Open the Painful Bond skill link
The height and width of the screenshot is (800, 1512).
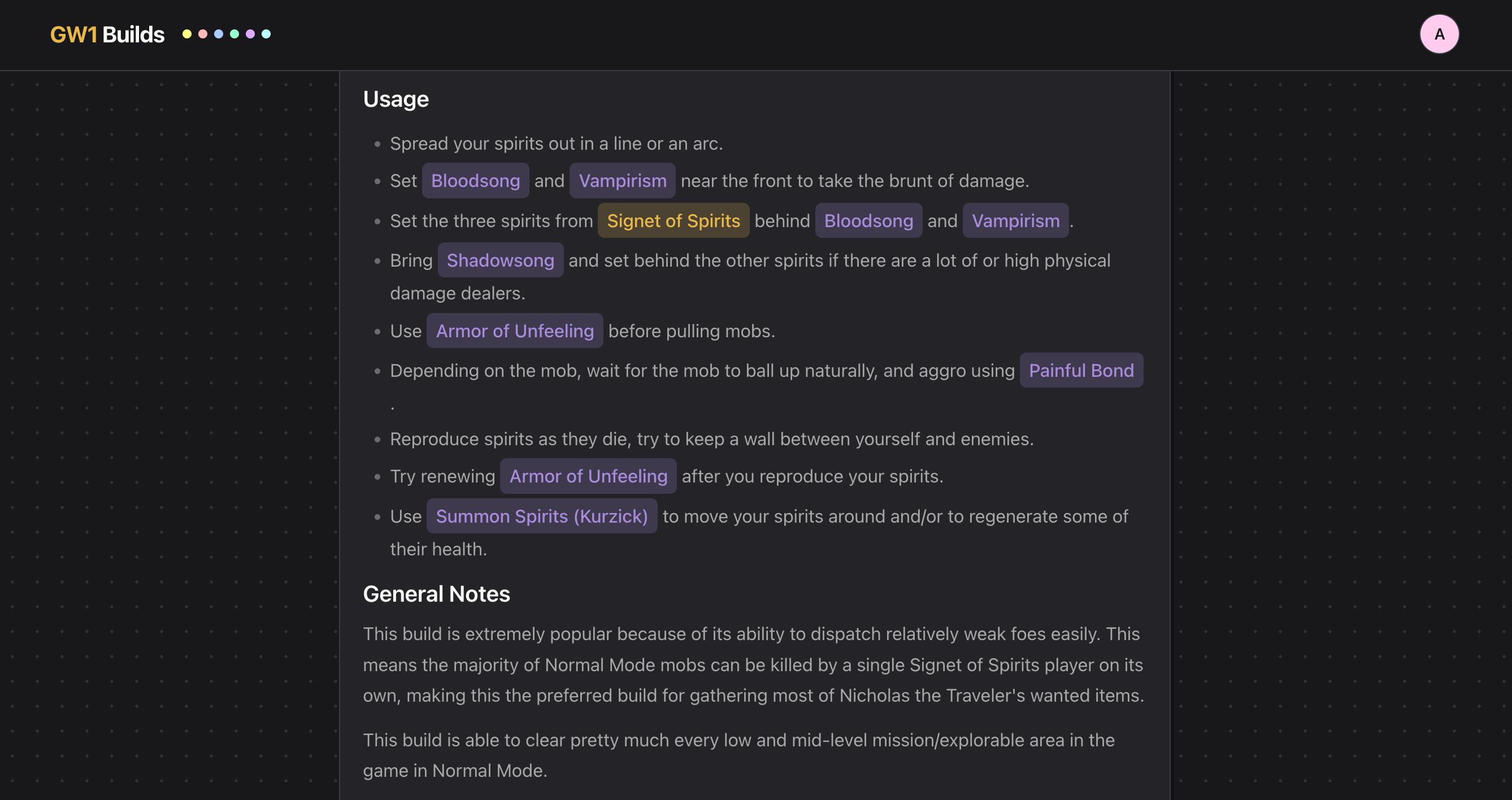(x=1081, y=371)
